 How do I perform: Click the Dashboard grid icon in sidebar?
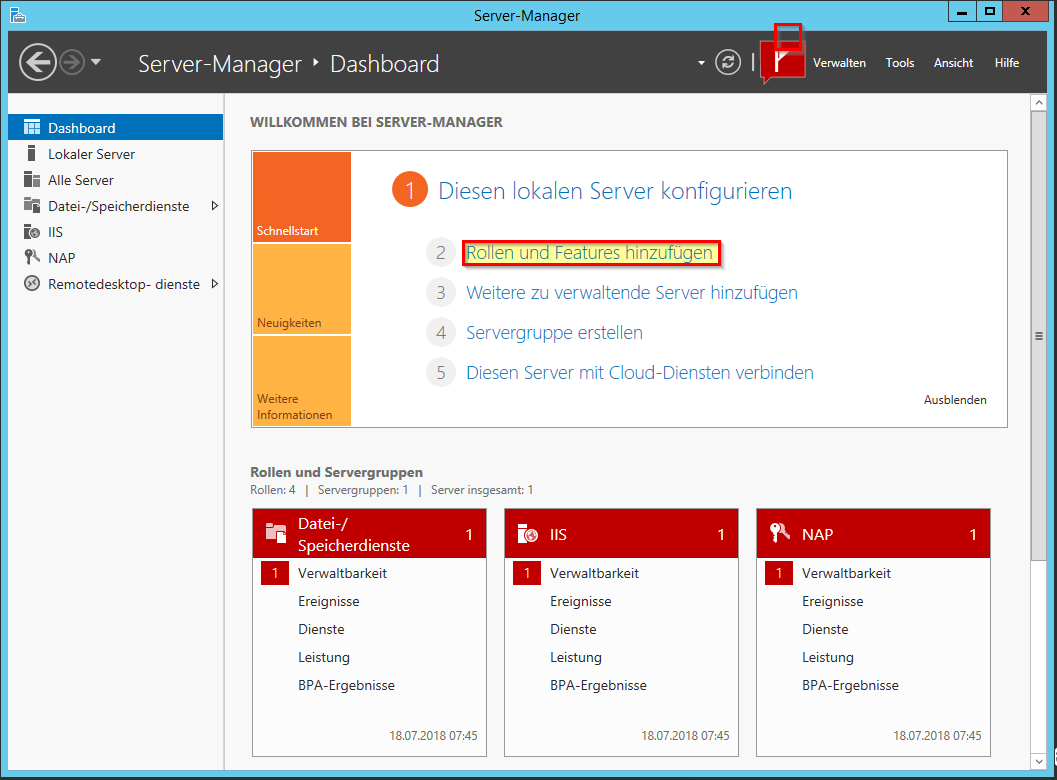pos(32,127)
